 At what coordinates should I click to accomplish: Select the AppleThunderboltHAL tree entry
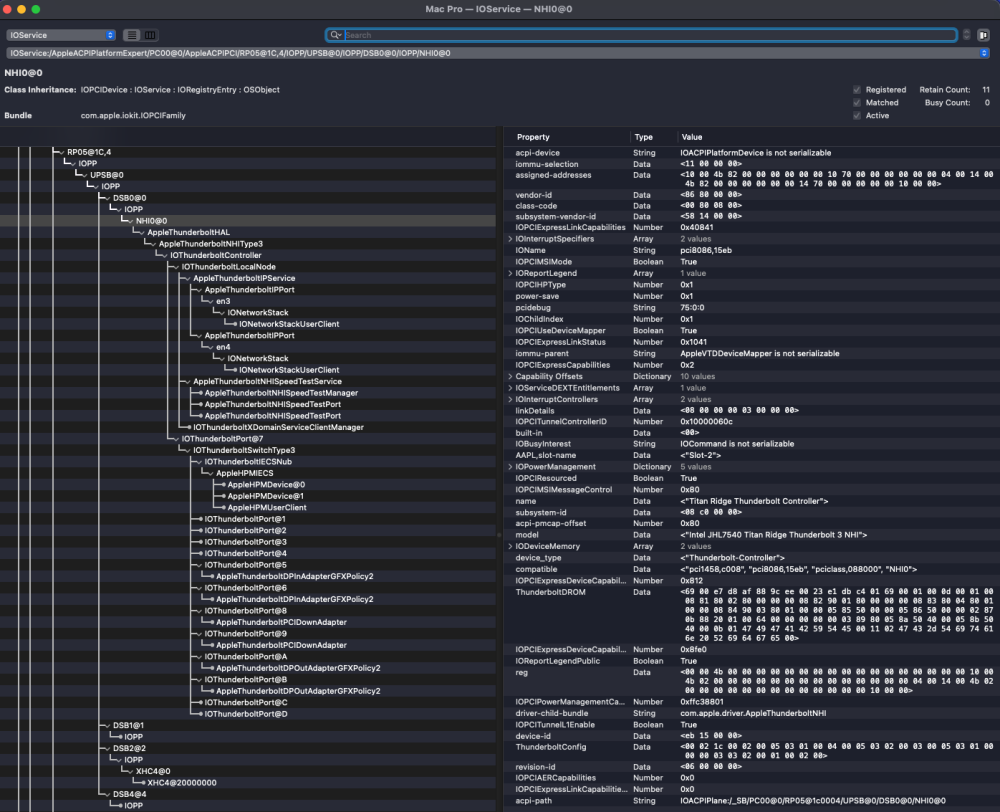[189, 233]
